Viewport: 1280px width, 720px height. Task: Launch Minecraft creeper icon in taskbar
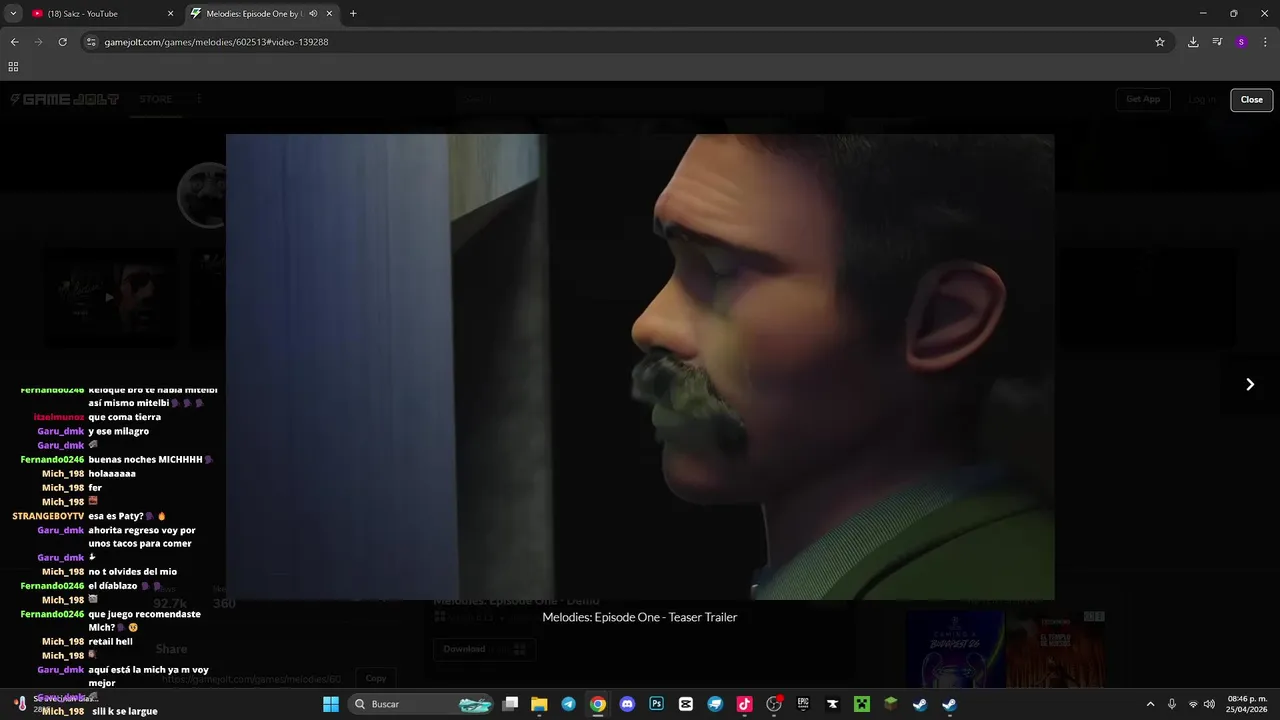pos(861,704)
